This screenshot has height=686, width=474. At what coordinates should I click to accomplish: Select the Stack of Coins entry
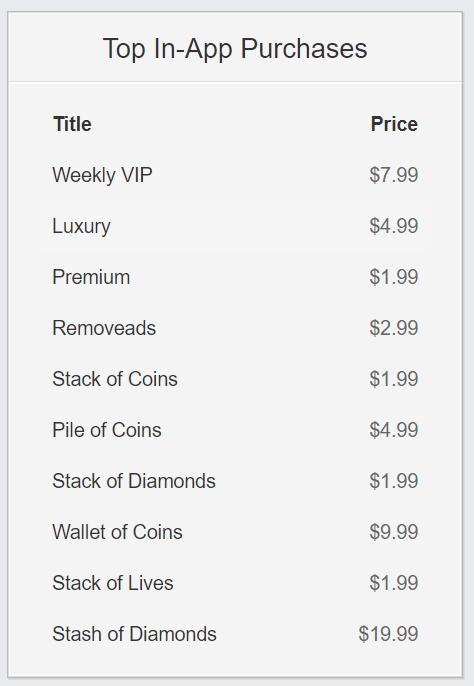click(x=115, y=379)
